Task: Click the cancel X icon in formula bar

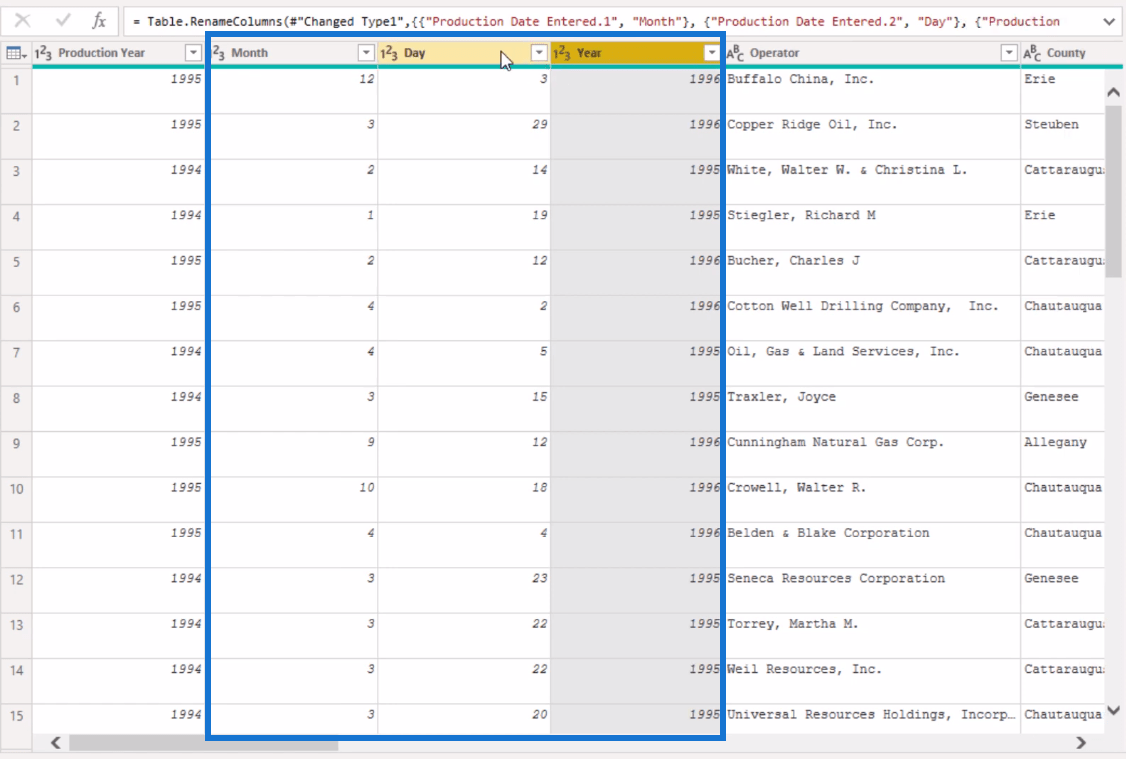Action: (x=22, y=21)
